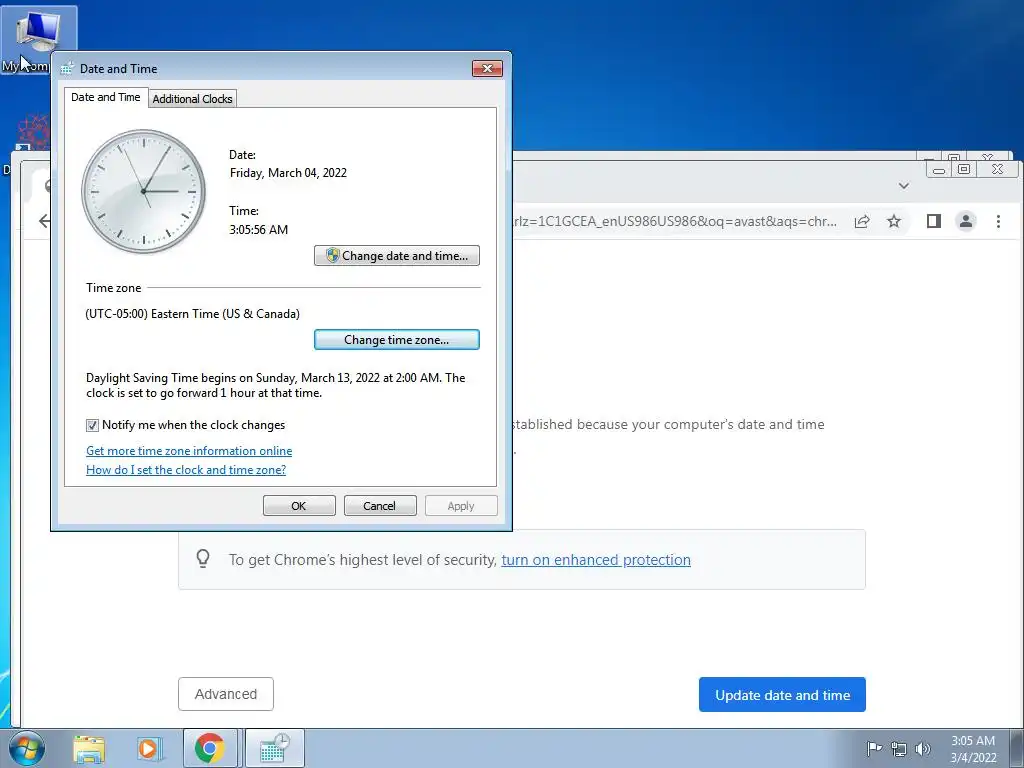Viewport: 1024px width, 768px height.
Task: Select the My Computer desktop icon
Action: [x=38, y=40]
